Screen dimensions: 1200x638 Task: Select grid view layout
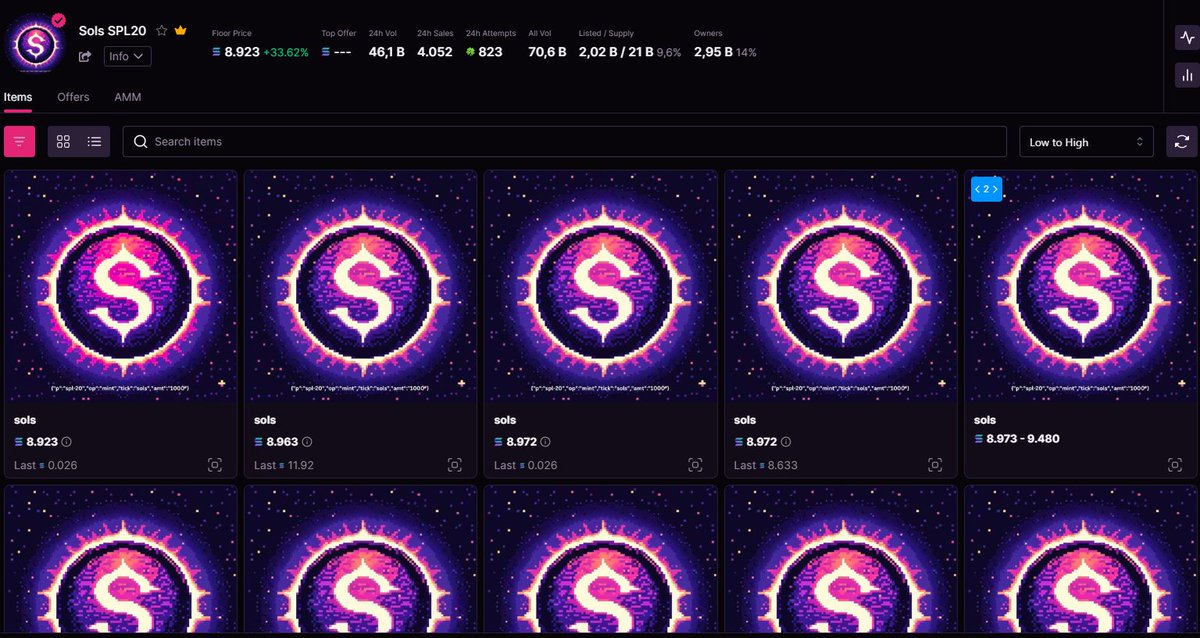click(63, 142)
